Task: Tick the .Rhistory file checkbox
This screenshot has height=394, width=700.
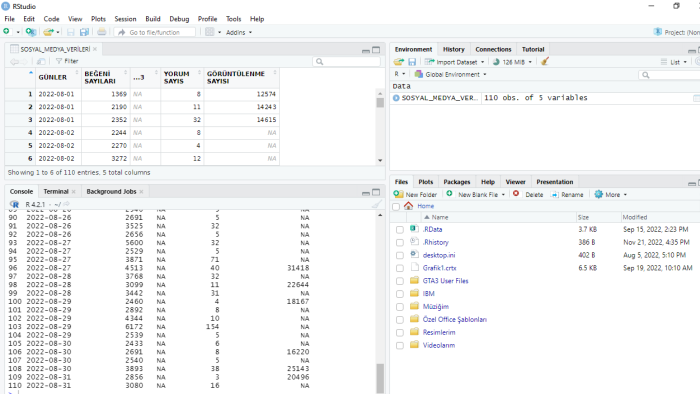Action: pyautogui.click(x=400, y=242)
